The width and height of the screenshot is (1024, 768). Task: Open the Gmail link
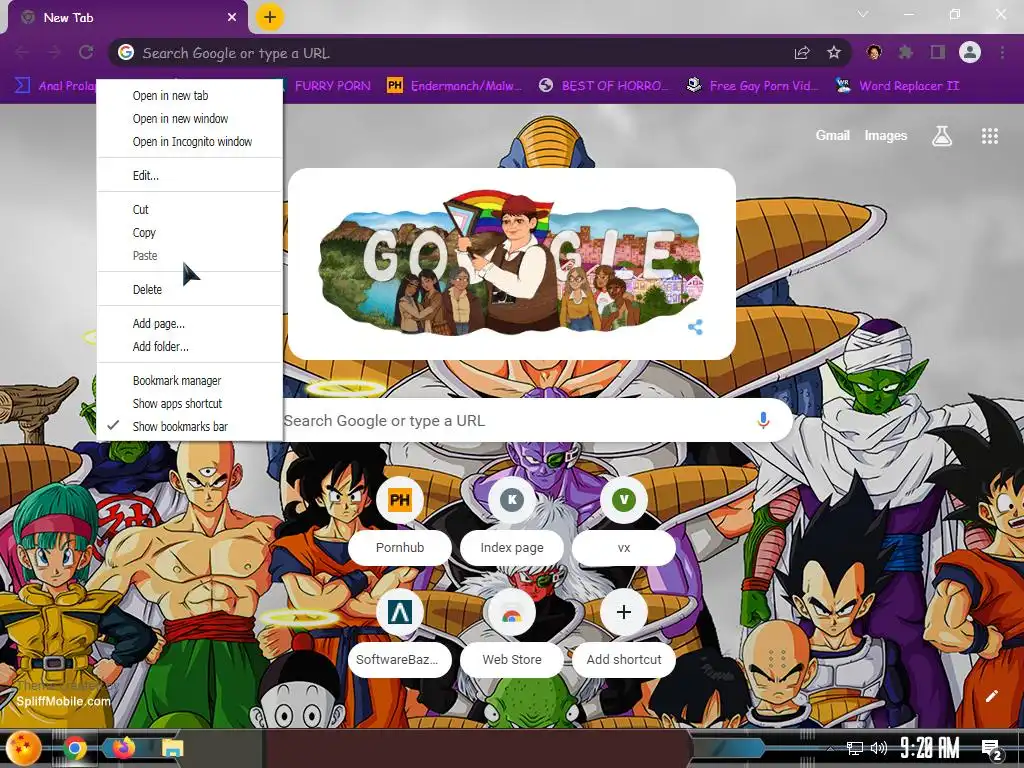click(832, 135)
